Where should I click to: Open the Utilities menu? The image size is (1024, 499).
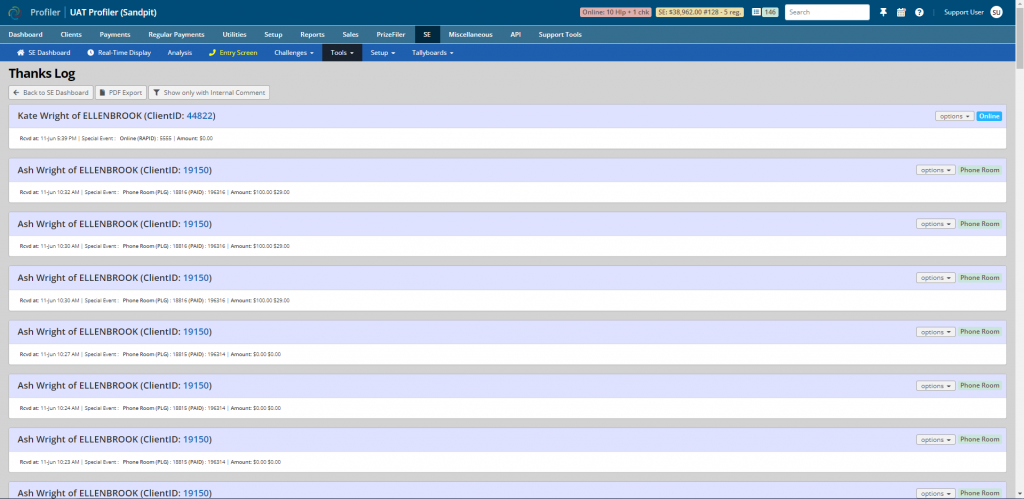pos(234,35)
